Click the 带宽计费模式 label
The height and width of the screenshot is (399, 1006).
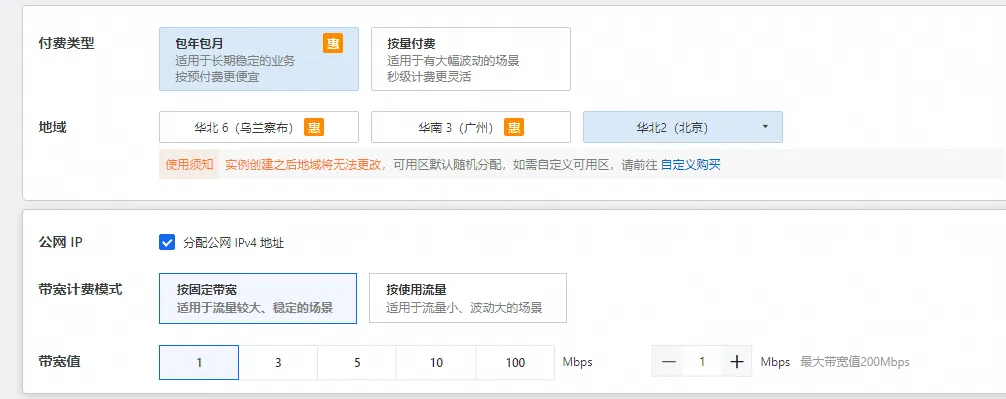point(80,289)
